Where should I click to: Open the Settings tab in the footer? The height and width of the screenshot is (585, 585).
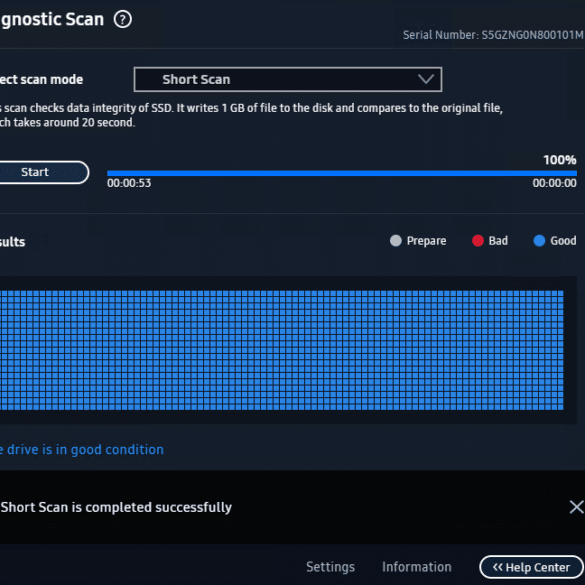click(330, 567)
